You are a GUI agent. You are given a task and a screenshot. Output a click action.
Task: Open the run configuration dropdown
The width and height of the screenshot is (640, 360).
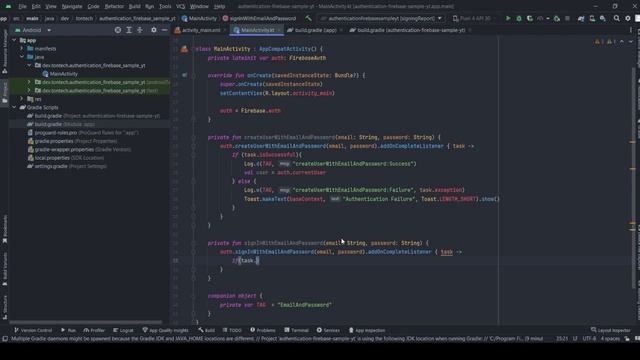click(381, 18)
